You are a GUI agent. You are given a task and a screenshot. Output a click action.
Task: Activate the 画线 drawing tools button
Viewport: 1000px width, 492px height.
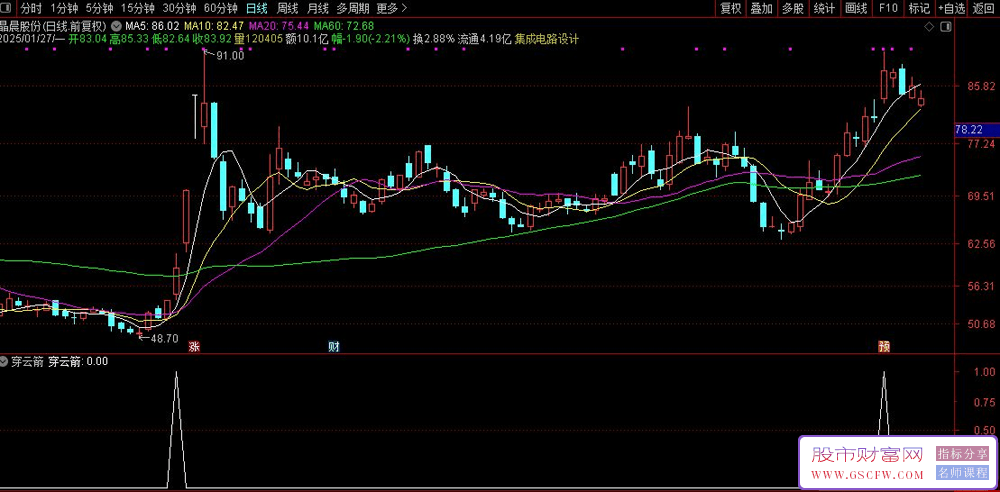click(856, 8)
